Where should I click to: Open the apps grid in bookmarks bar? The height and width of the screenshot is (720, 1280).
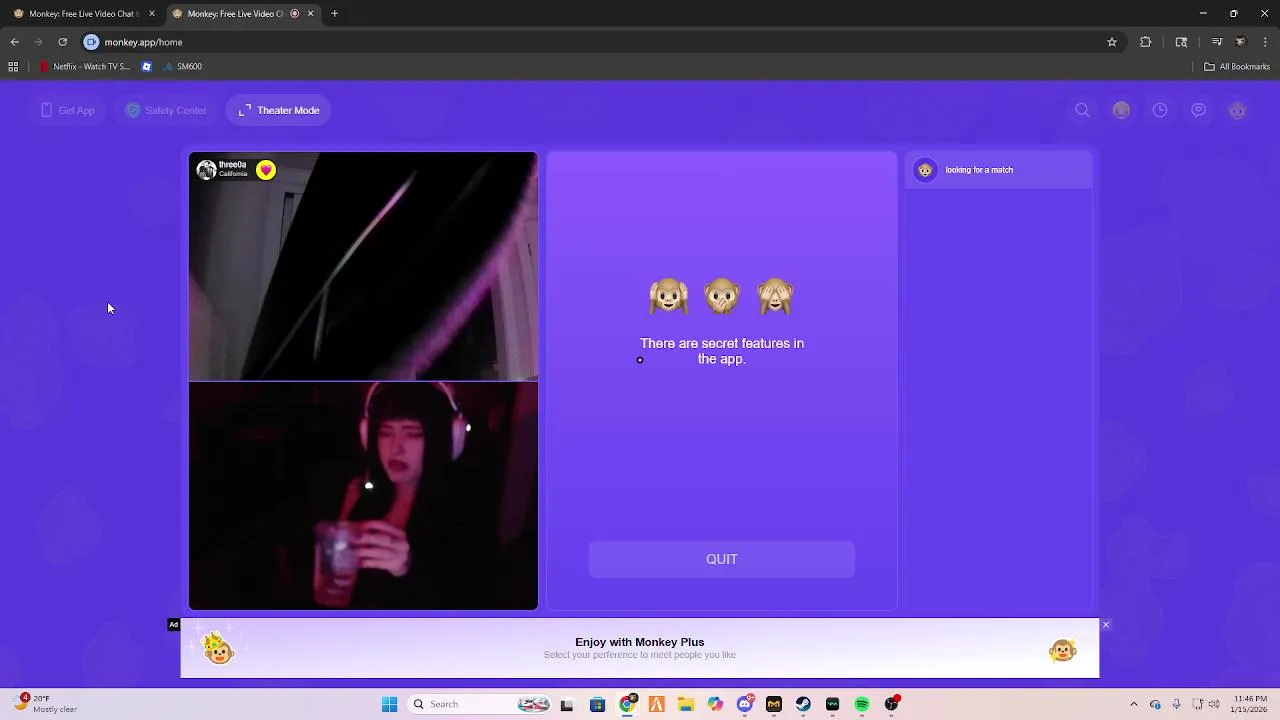pyautogui.click(x=13, y=67)
